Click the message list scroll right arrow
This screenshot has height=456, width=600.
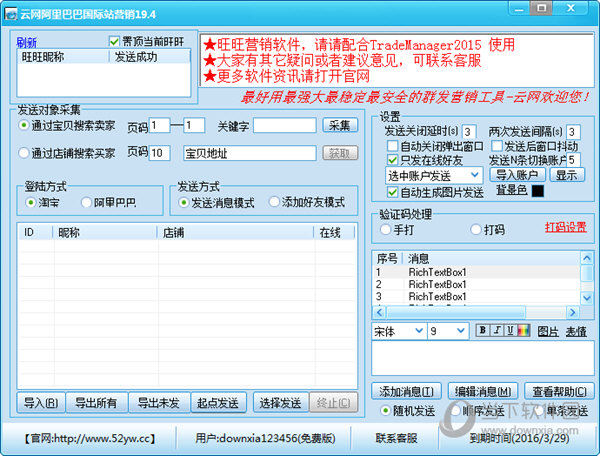[572, 312]
